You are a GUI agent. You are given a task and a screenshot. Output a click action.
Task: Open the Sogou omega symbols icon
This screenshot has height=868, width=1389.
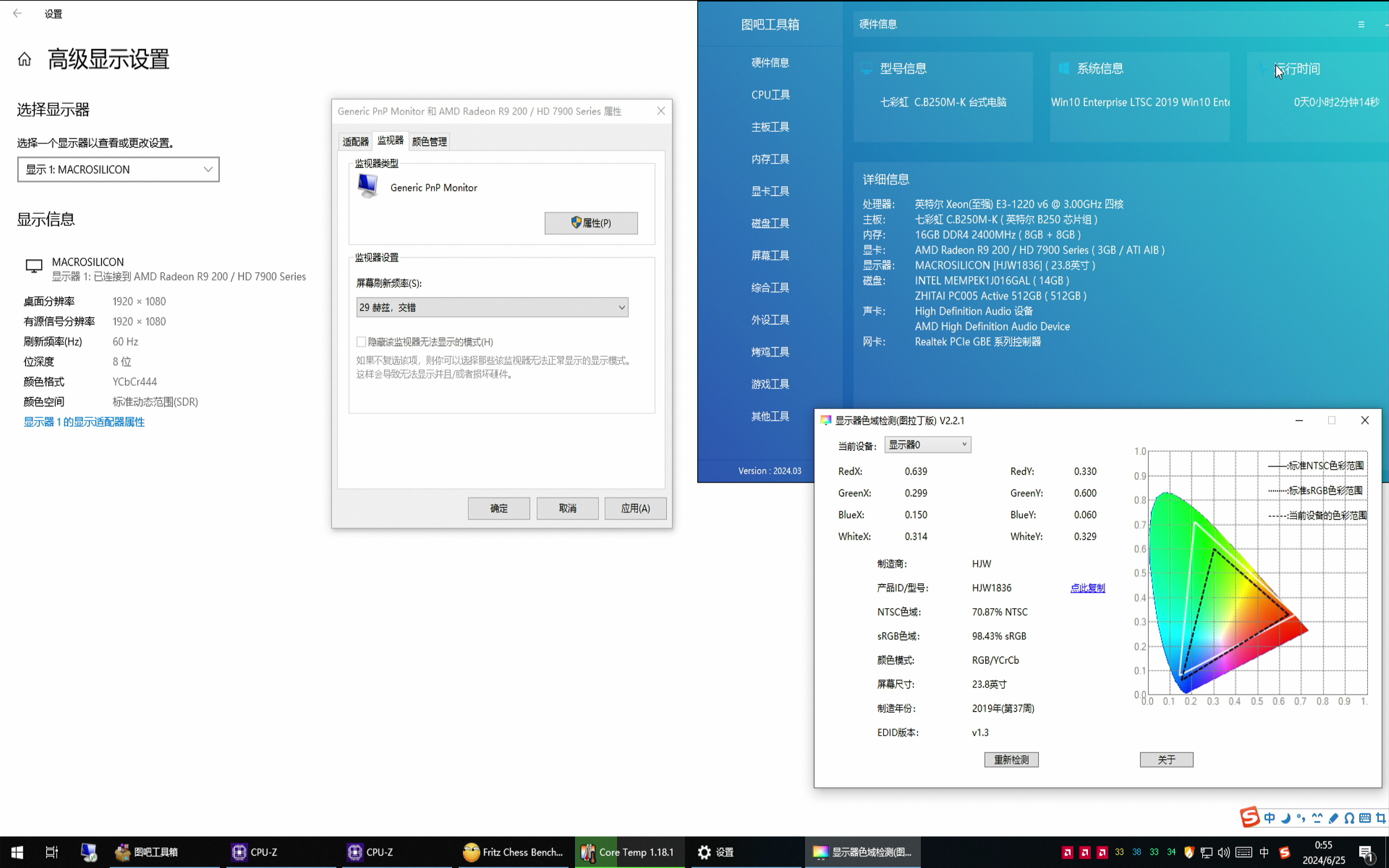tap(1349, 818)
